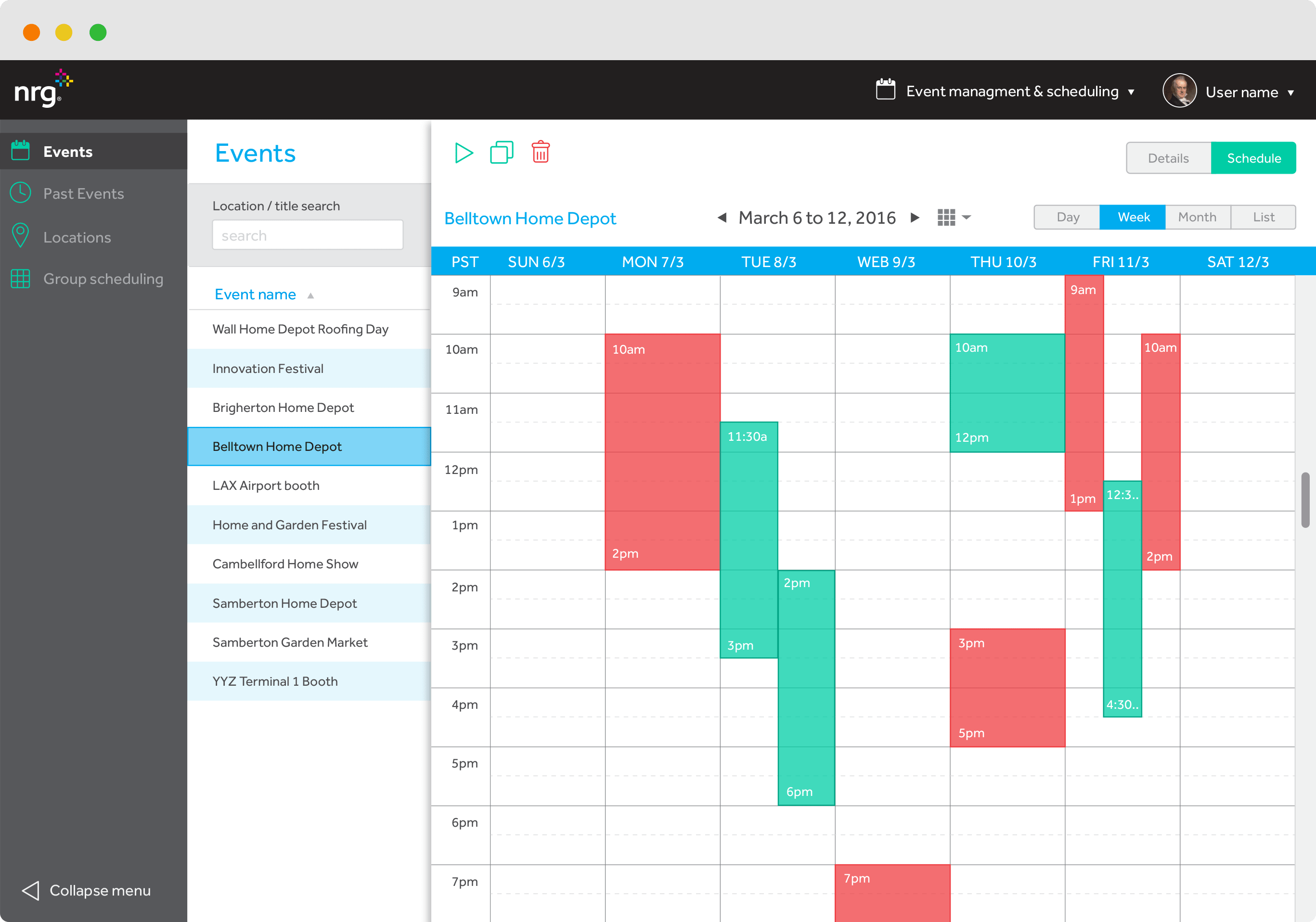
Task: Select the Day view
Action: point(1067,217)
